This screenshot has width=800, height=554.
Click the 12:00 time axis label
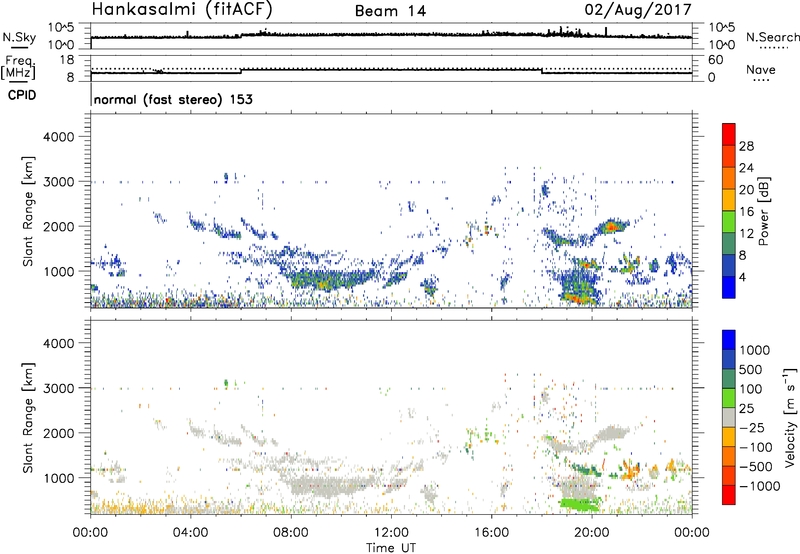[x=391, y=533]
